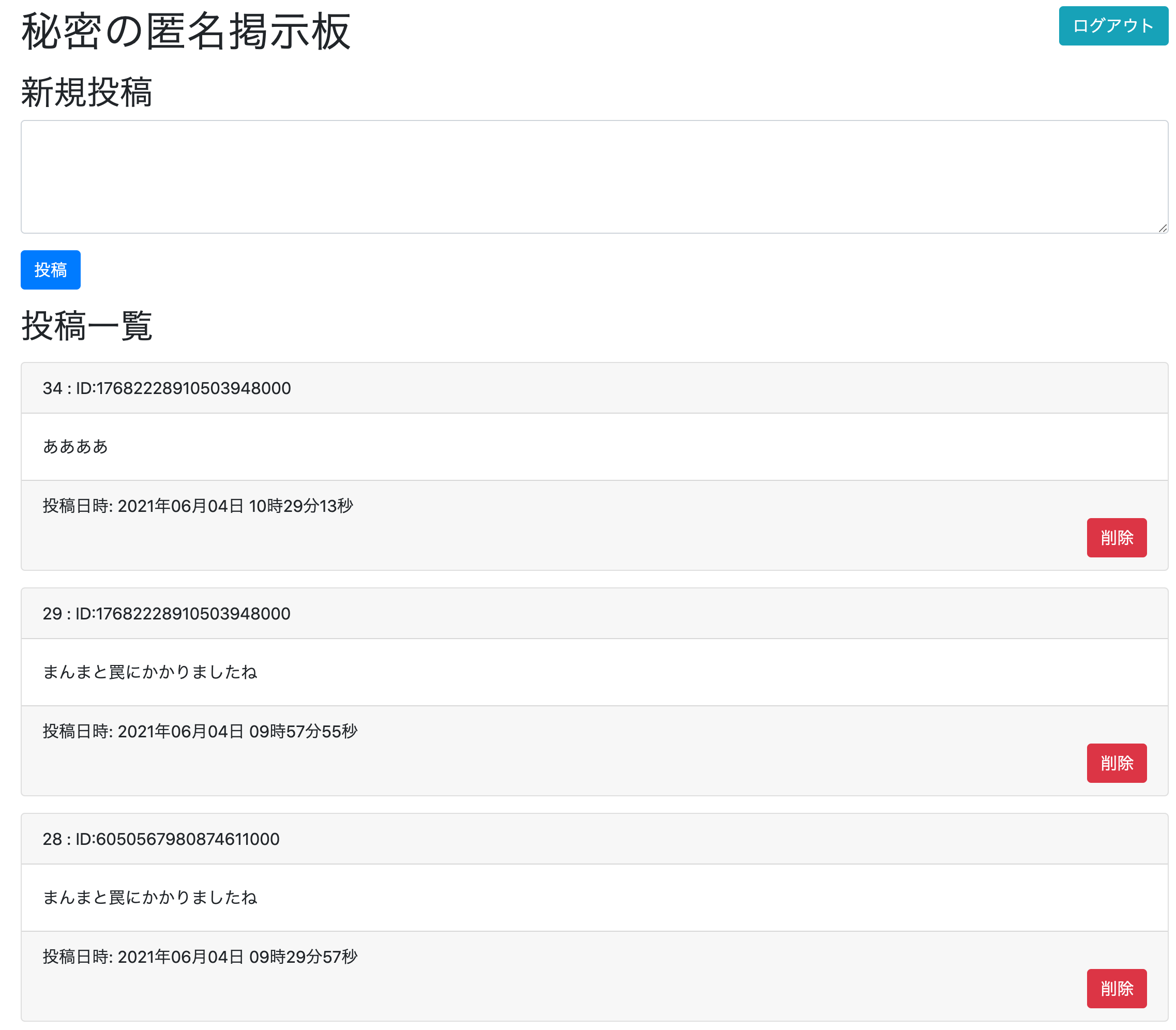Click the 投稿一覧 heading
Image resolution: width=1176 pixels, height=1030 pixels.
[x=87, y=326]
